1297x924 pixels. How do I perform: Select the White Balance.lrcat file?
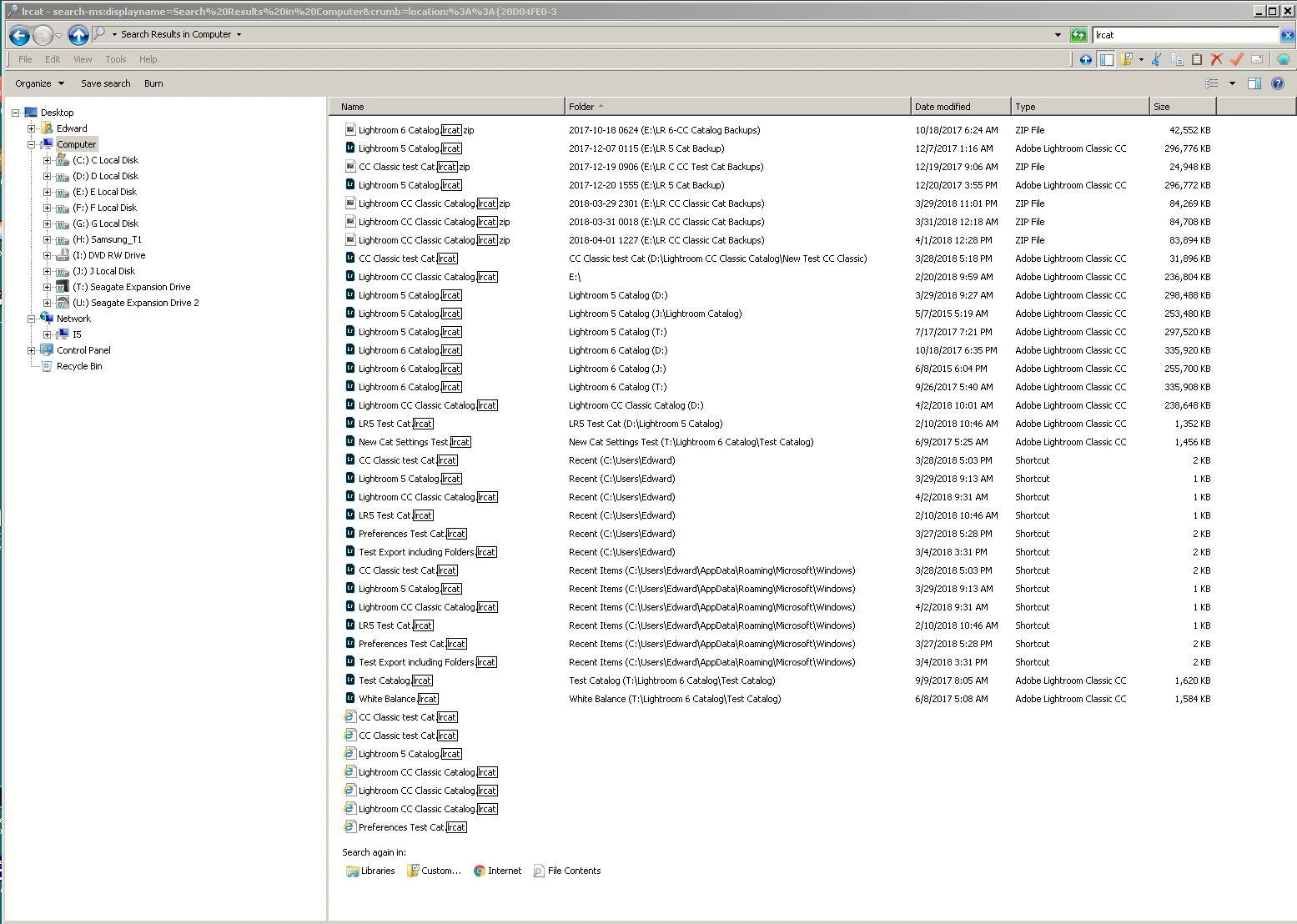pyautogui.click(x=398, y=699)
